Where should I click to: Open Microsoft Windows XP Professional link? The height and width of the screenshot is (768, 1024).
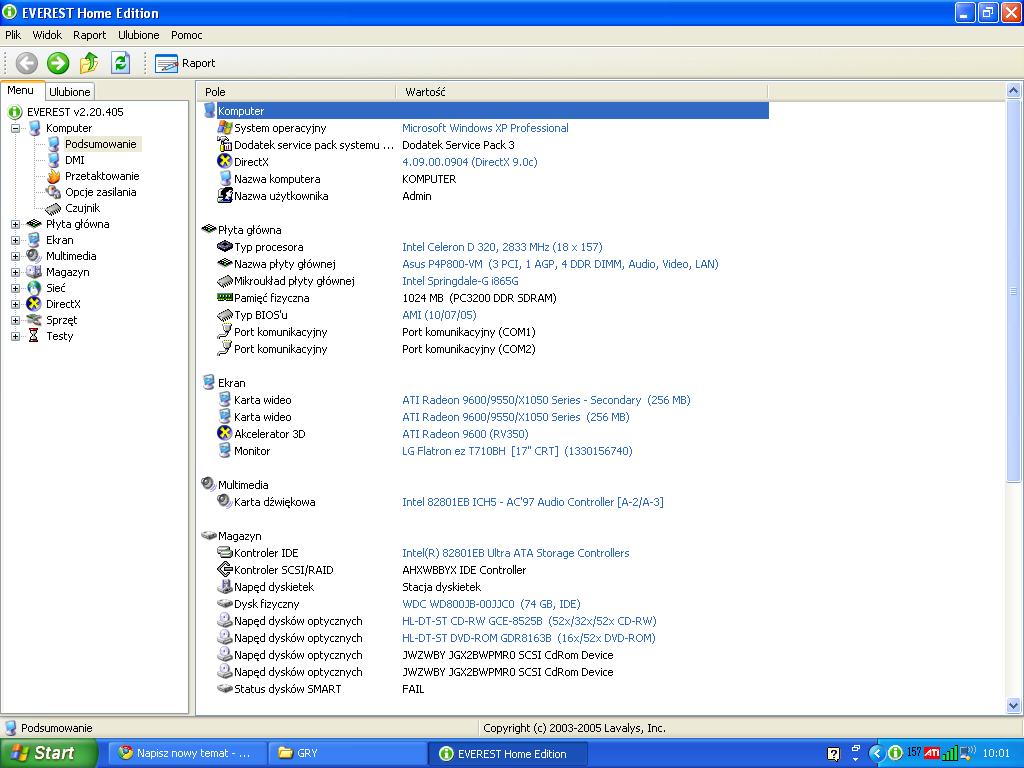point(485,129)
